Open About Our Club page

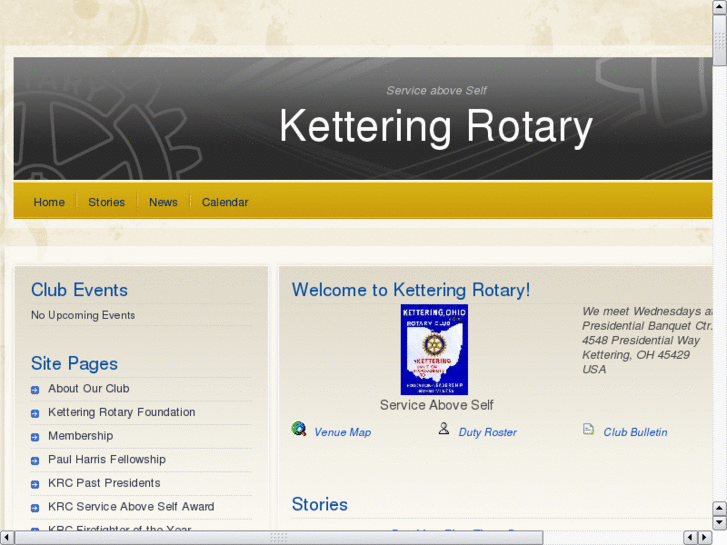point(89,388)
